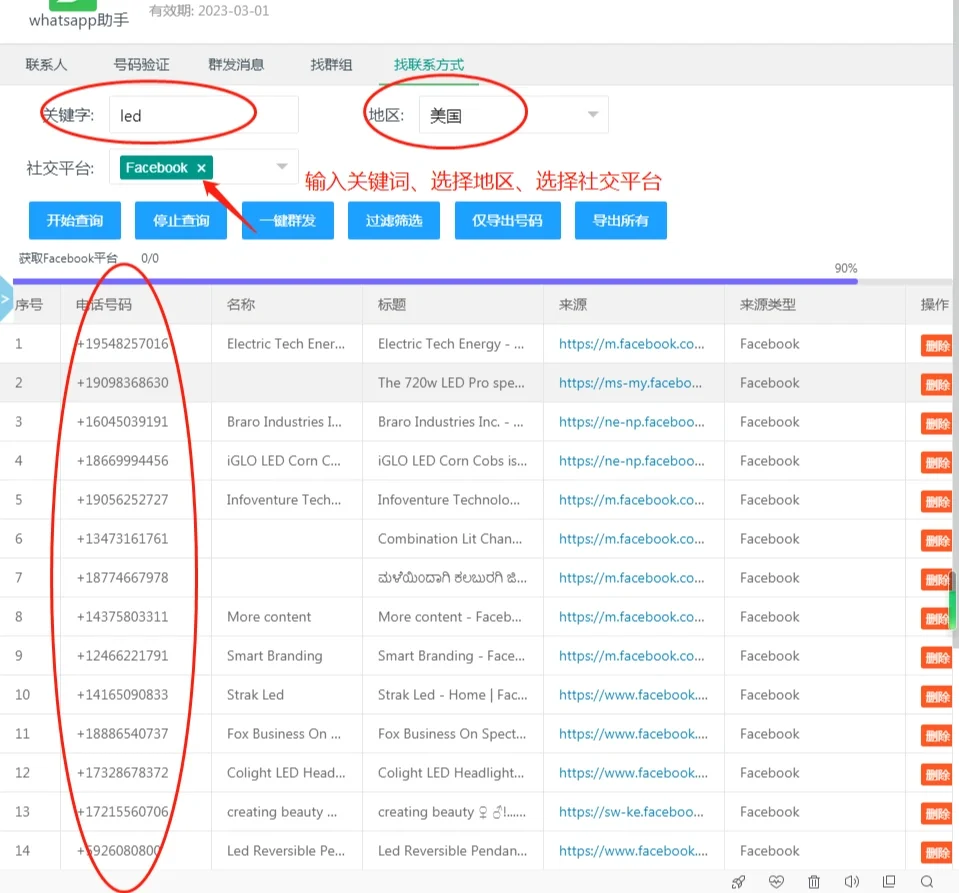959x893 pixels.
Task: Click the 标题 column header
Action: click(392, 305)
